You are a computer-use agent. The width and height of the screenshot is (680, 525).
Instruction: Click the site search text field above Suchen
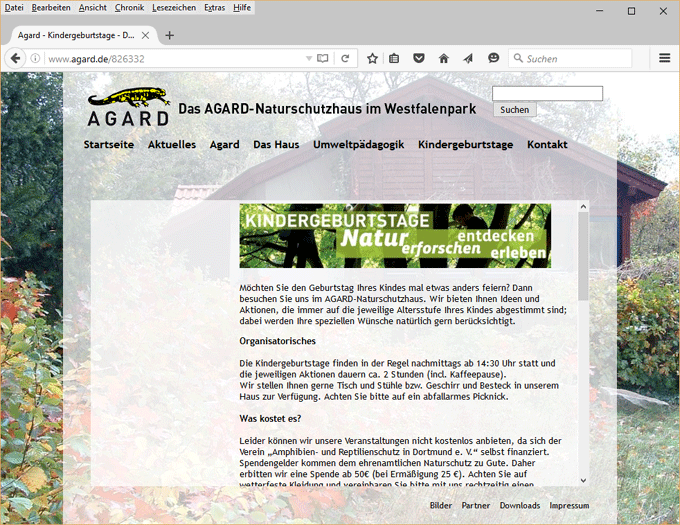(x=547, y=93)
